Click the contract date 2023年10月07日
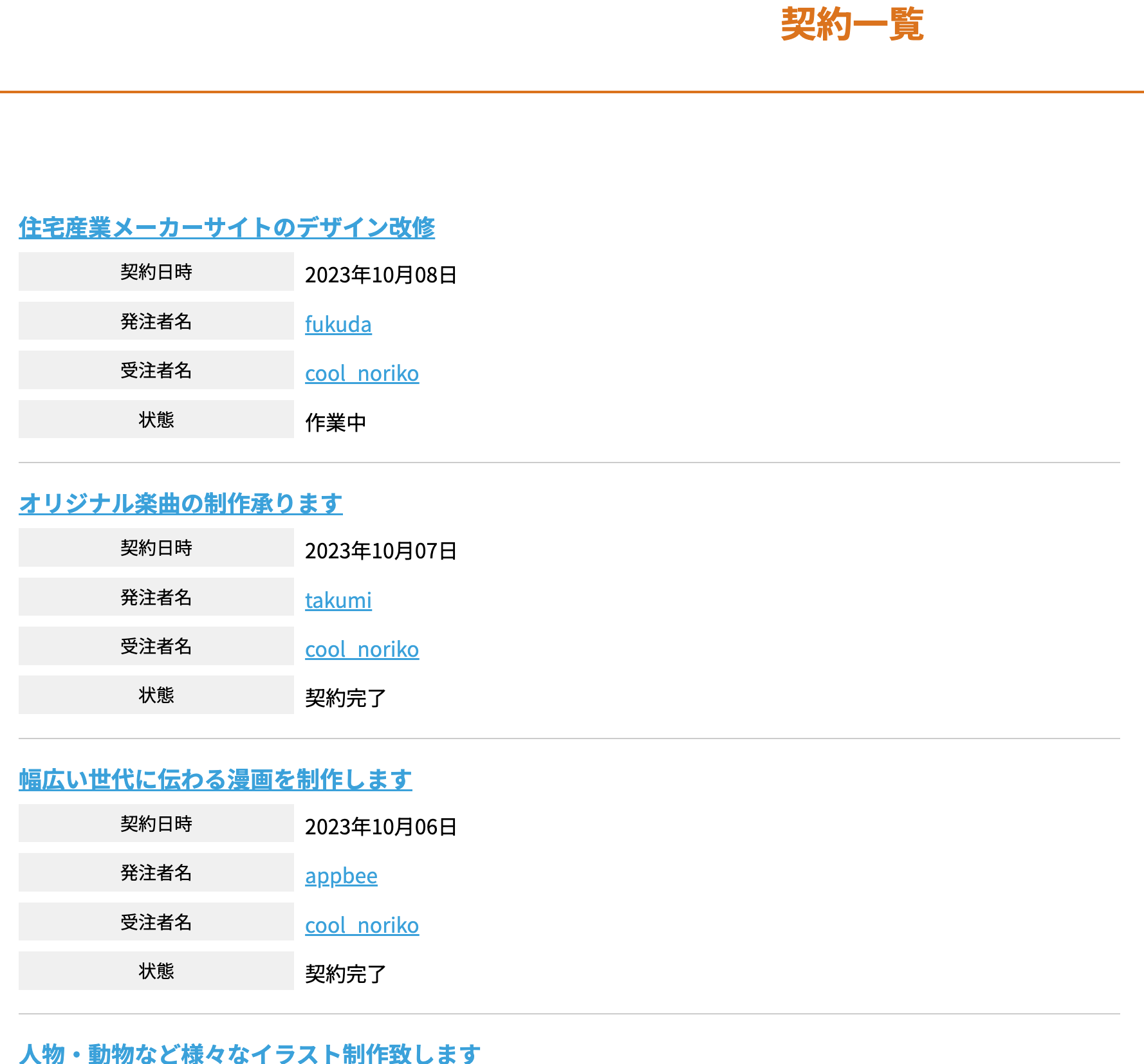1144x1064 pixels. (x=380, y=551)
